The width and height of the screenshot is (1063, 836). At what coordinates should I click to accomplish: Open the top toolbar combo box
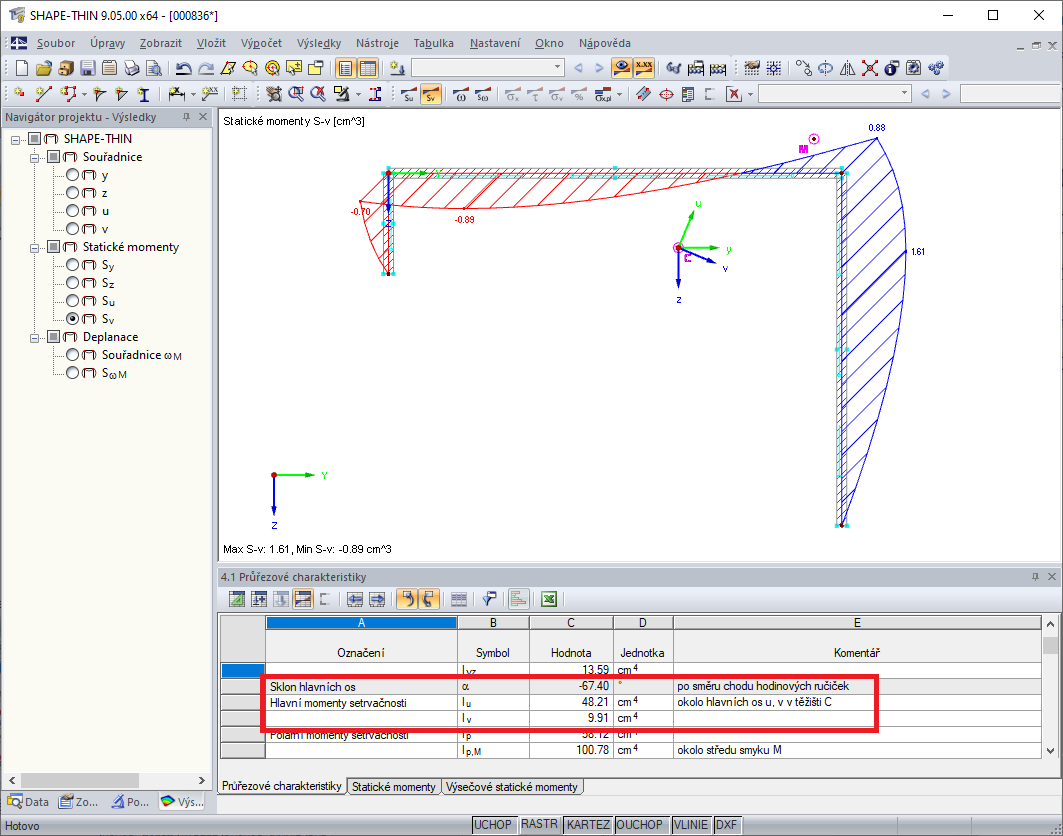[488, 67]
